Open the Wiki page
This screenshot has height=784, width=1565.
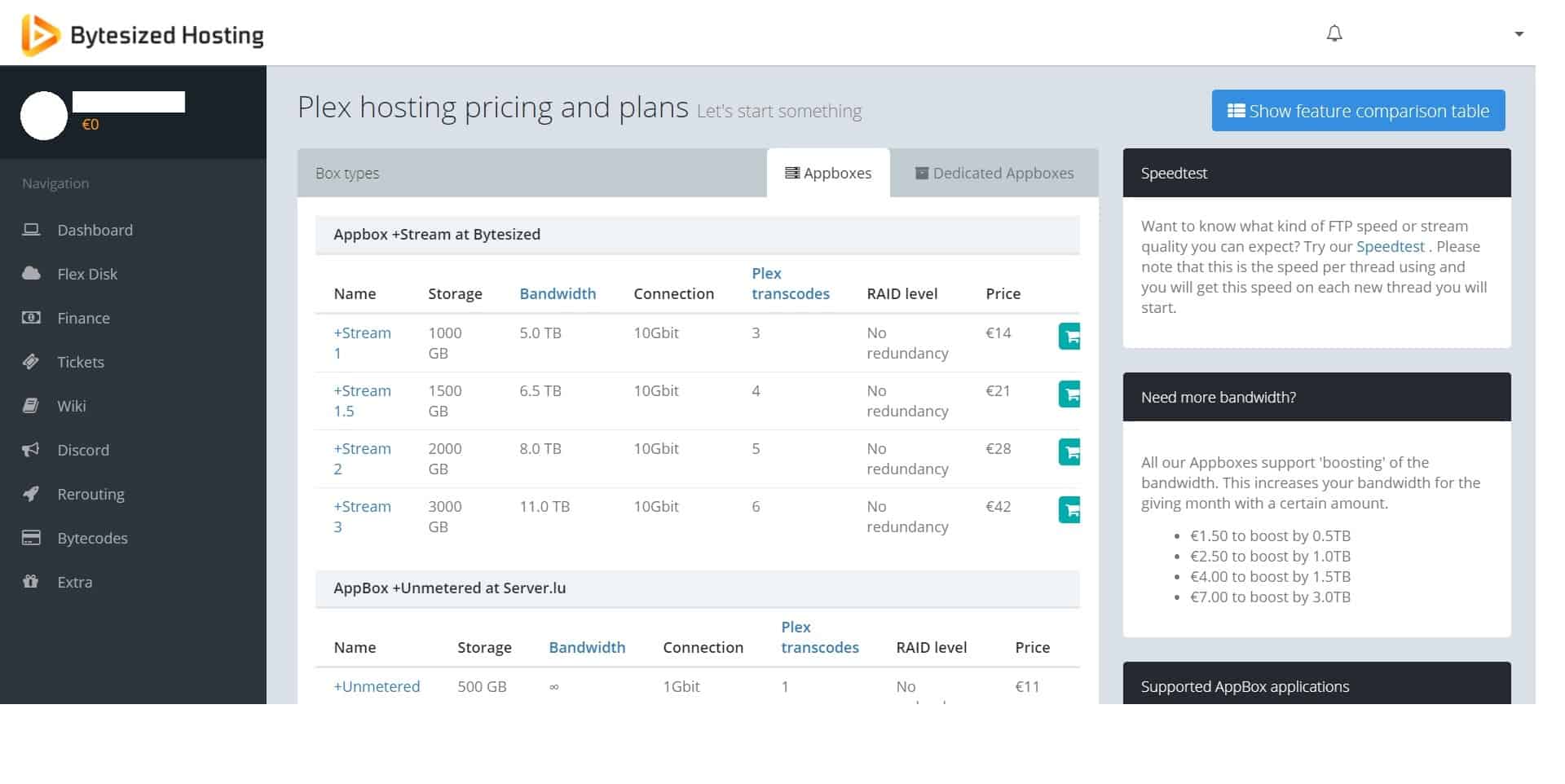coord(72,406)
